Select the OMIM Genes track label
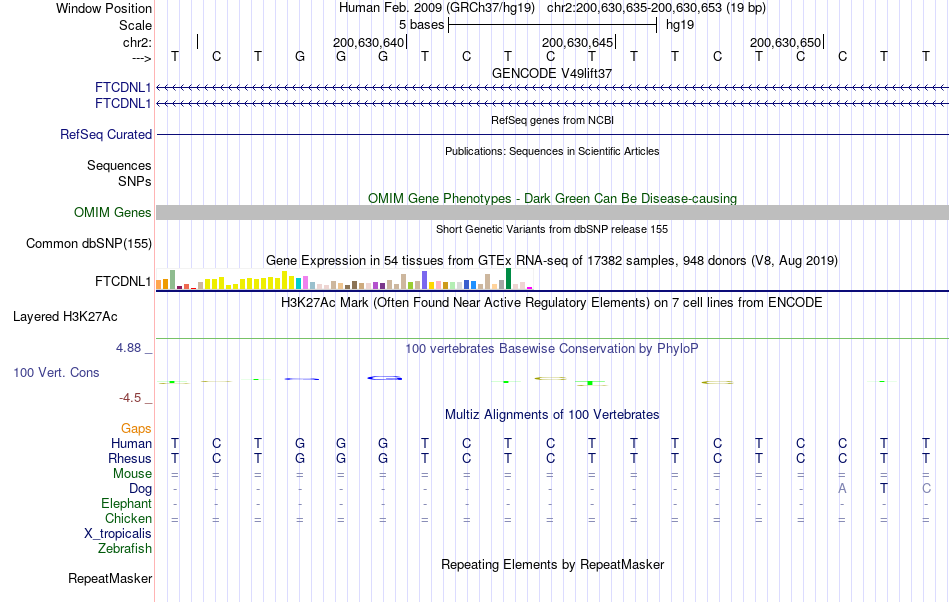This screenshot has width=950, height=602. [x=112, y=213]
